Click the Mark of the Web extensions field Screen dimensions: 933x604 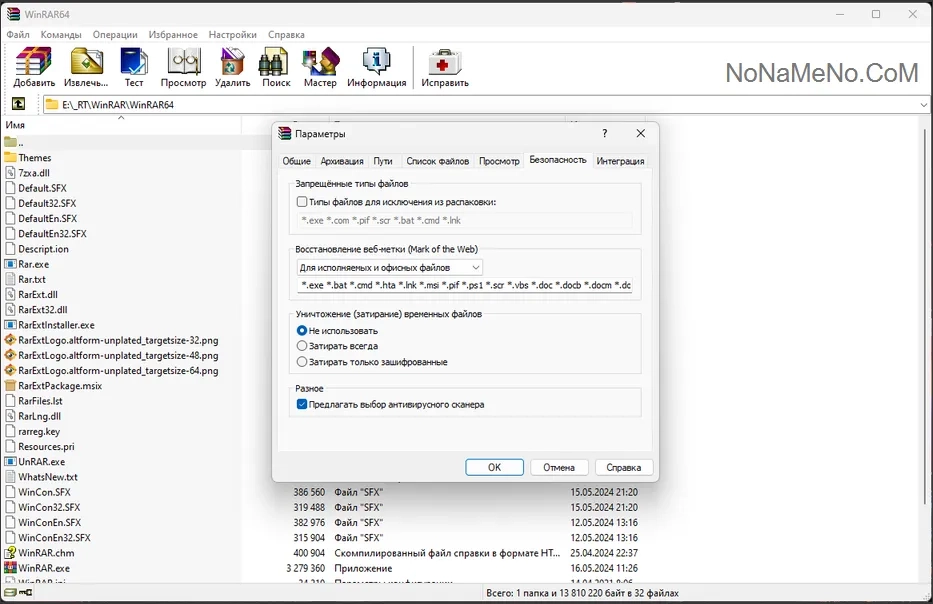[465, 286]
